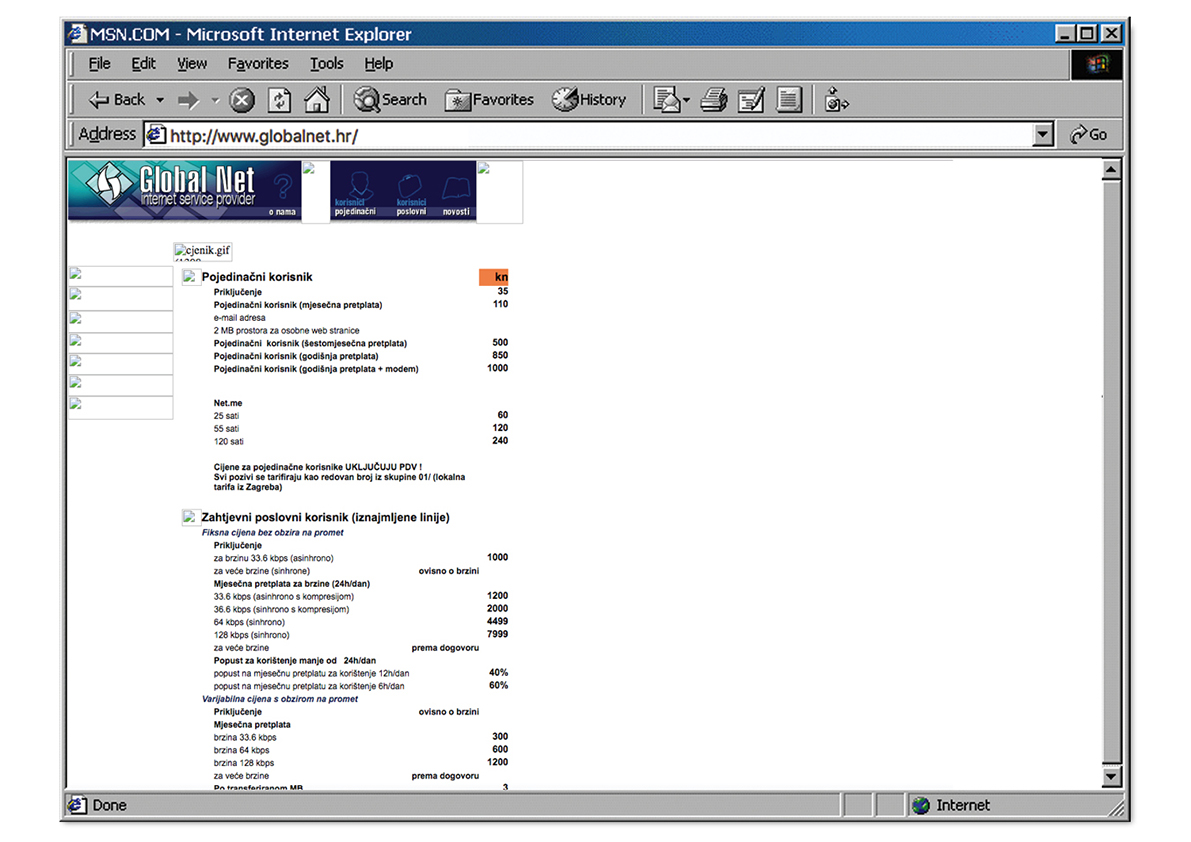Expand the Back history dropdown arrow

160,100
